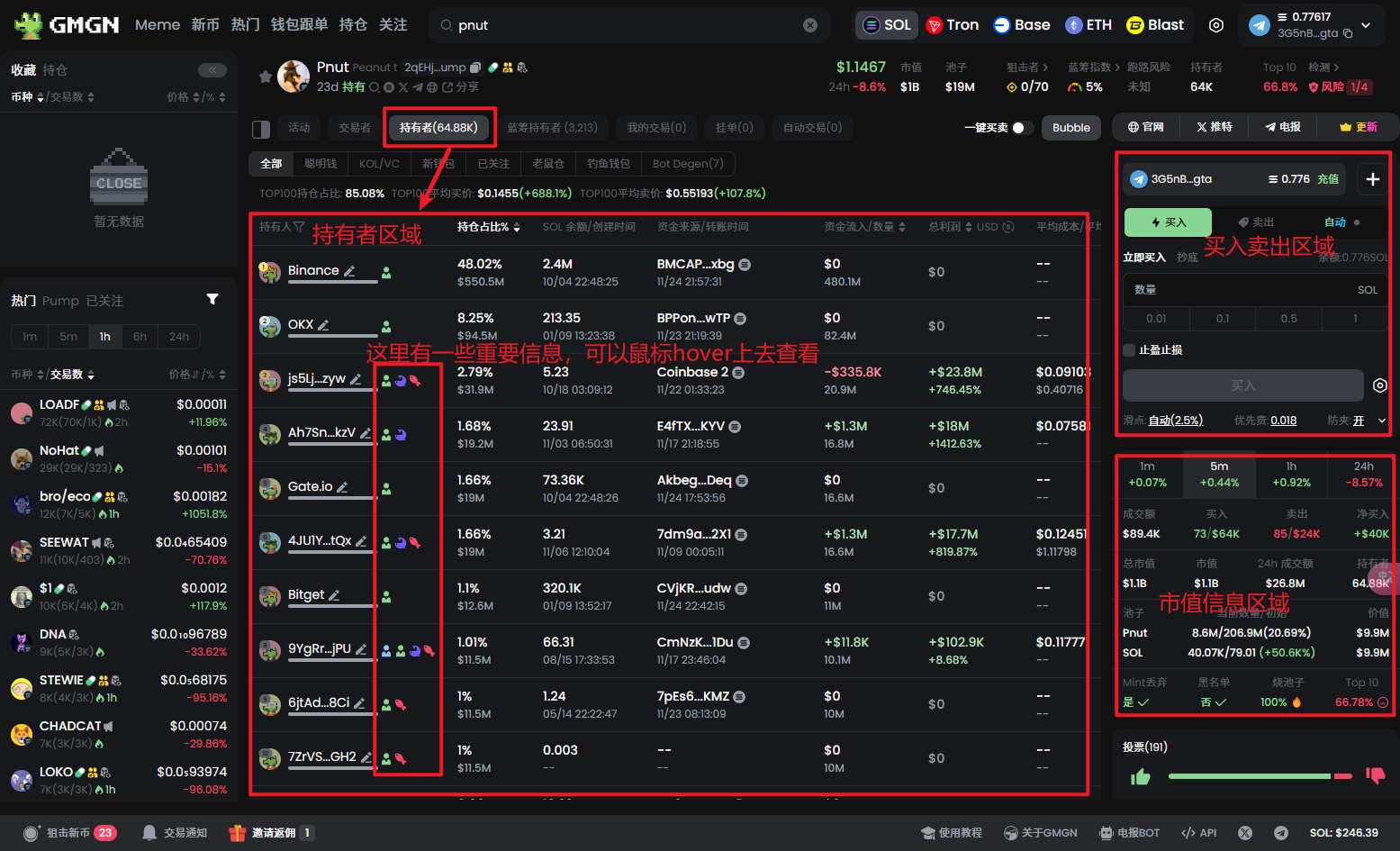Click the 数量 SOL amount input
Image resolution: width=1400 pixels, height=851 pixels.
1256,290
